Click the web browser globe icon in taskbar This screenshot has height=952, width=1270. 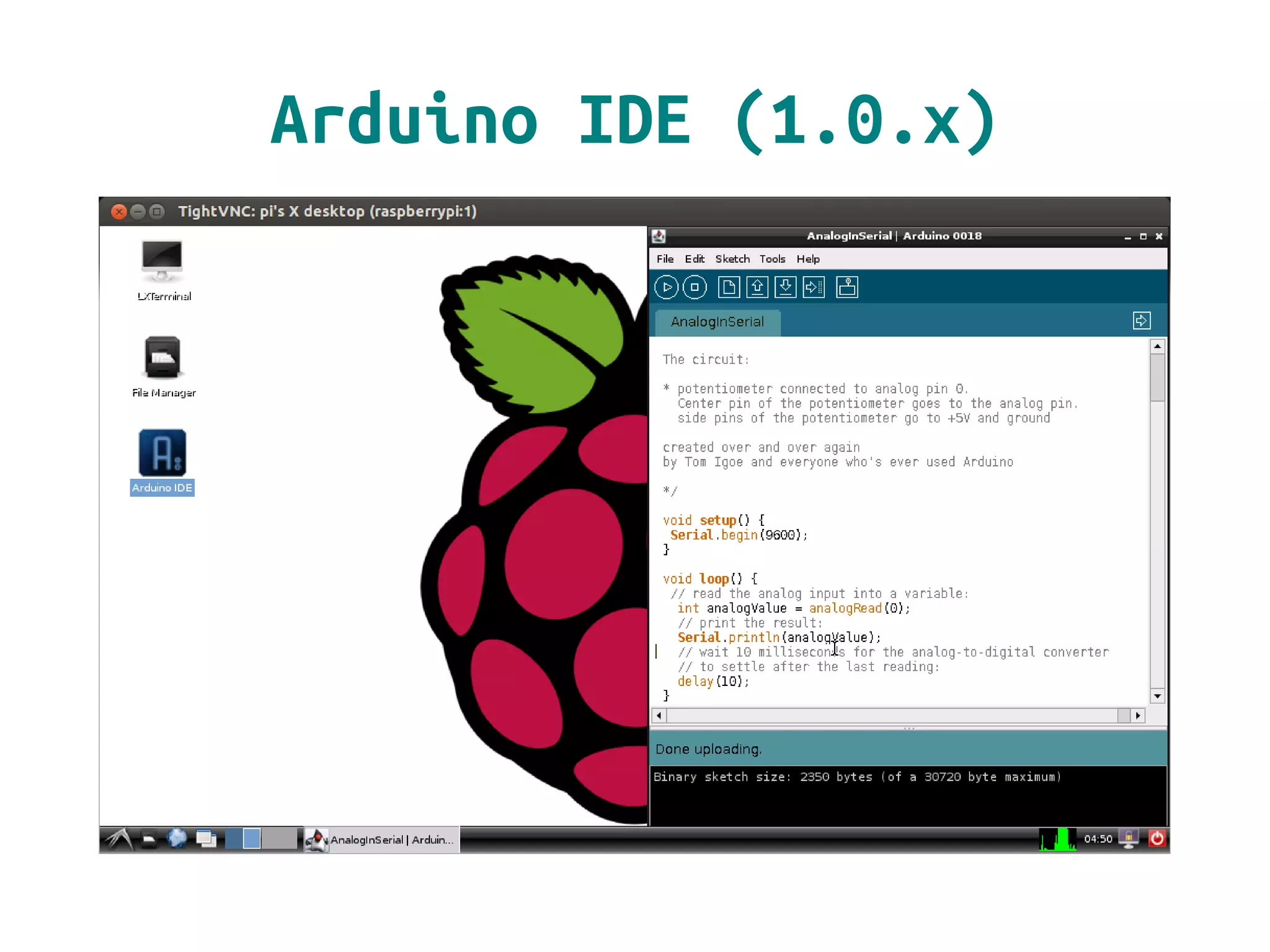[x=177, y=839]
